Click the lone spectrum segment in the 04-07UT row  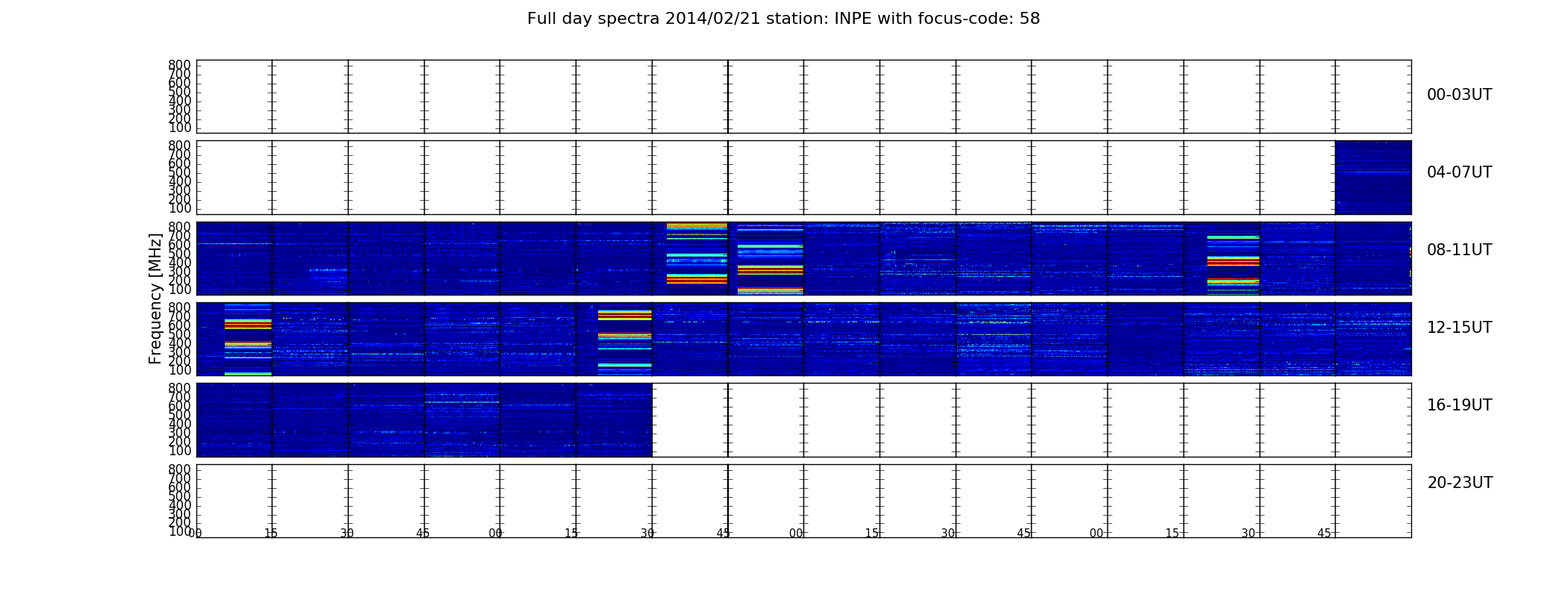(1373, 178)
